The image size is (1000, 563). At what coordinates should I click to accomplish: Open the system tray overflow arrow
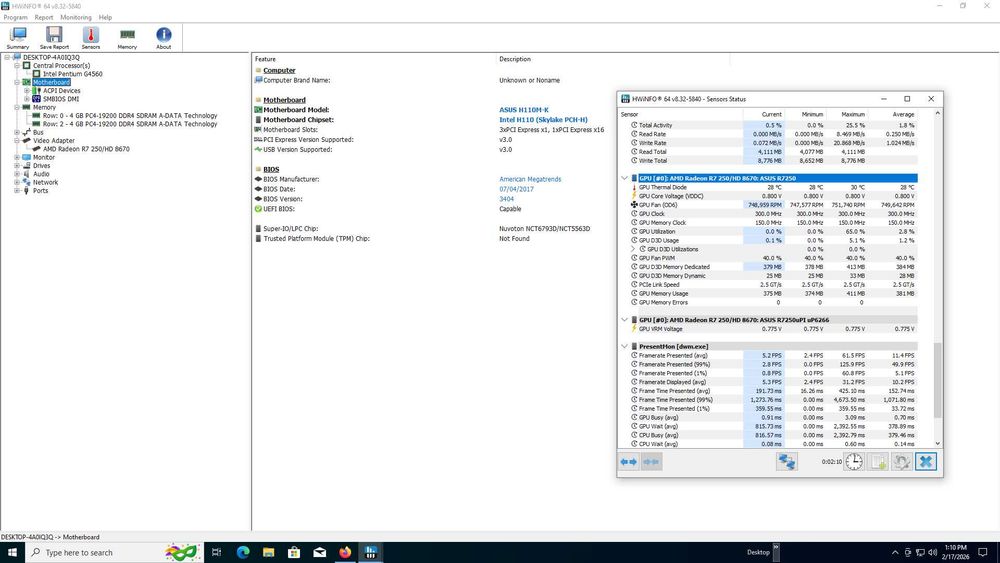[895, 552]
